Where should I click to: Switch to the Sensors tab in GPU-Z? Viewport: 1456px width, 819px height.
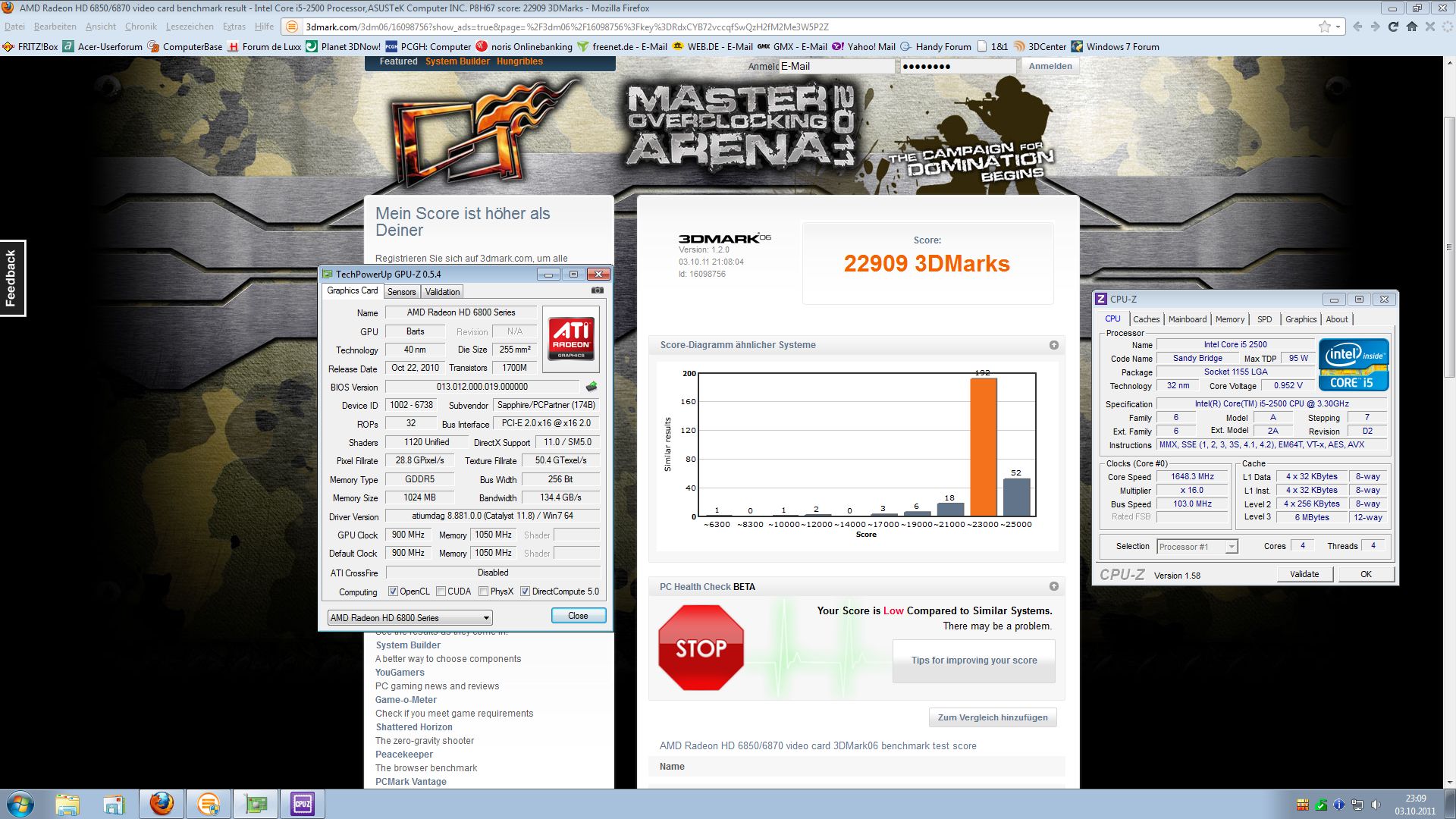(x=401, y=292)
